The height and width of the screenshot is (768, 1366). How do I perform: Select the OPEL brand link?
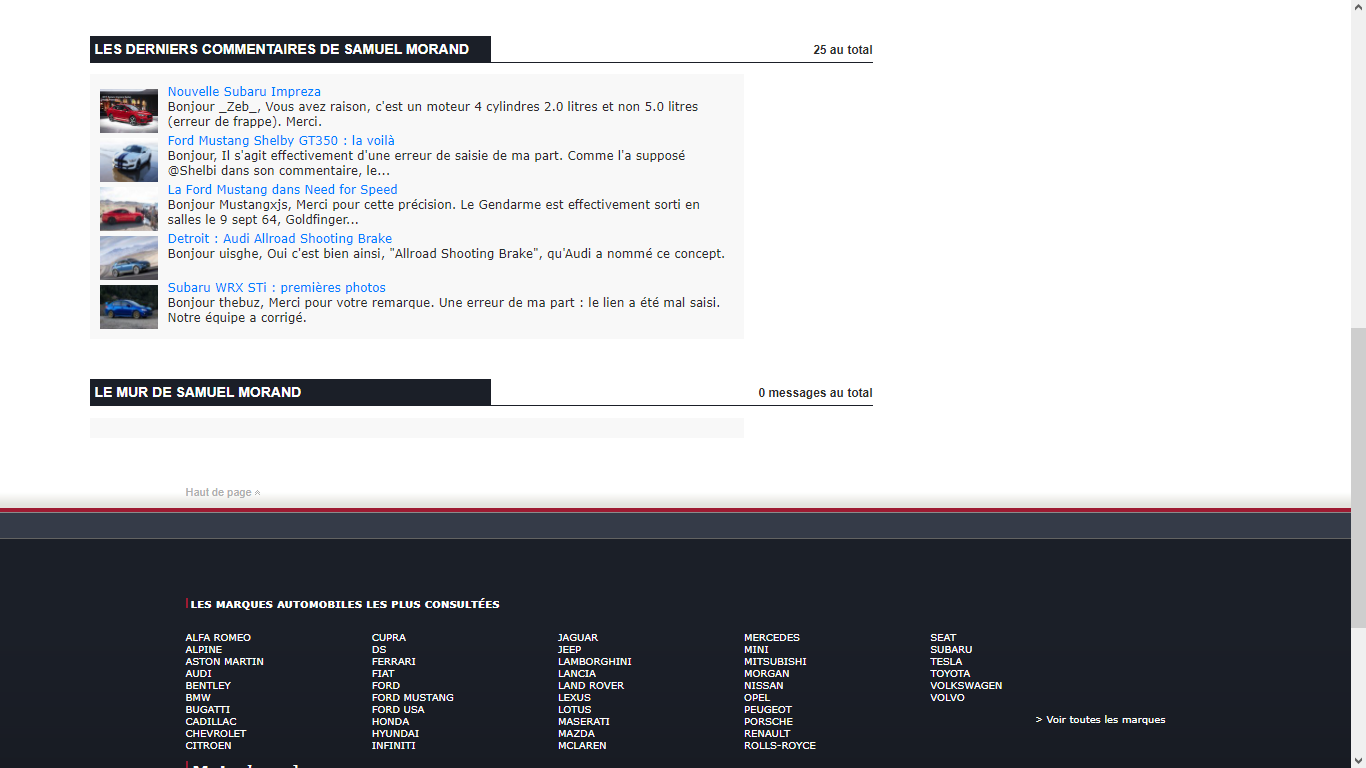[758, 698]
